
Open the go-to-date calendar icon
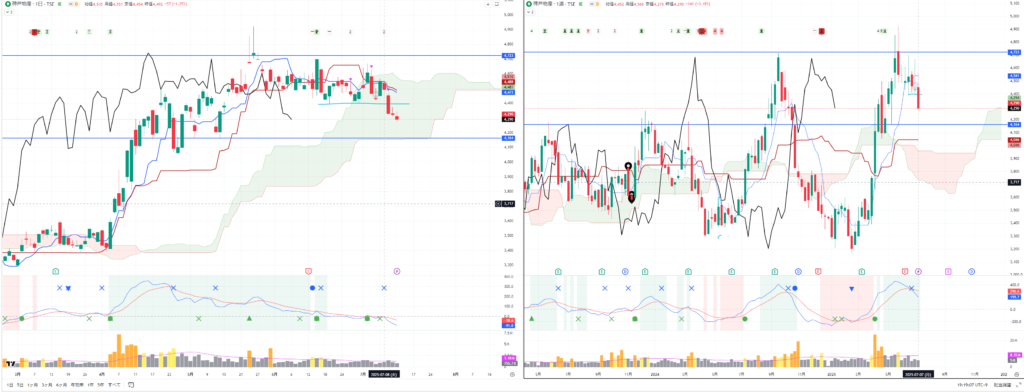[131, 385]
